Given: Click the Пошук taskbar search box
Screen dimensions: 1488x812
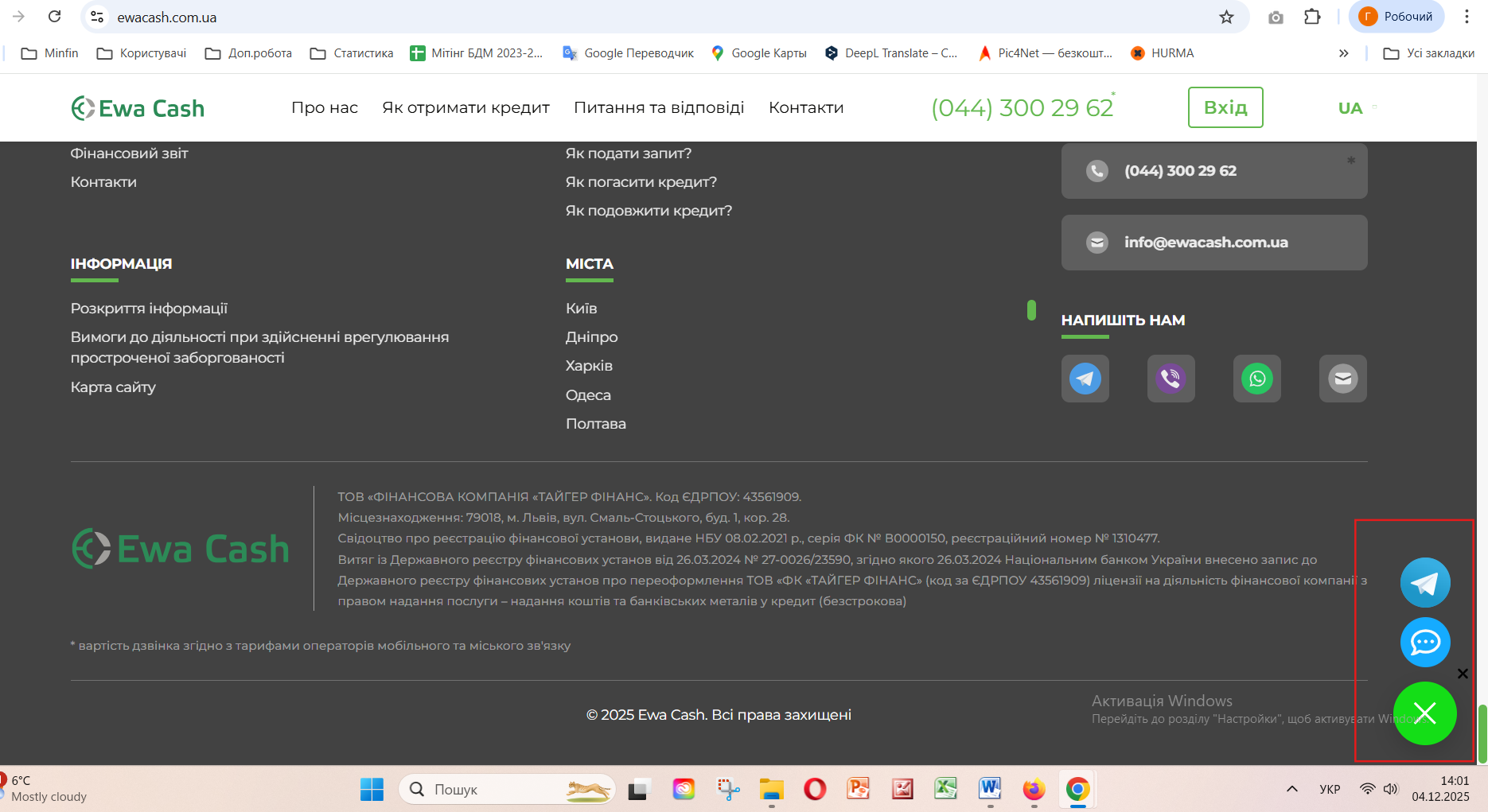Looking at the screenshot, I should [x=507, y=789].
